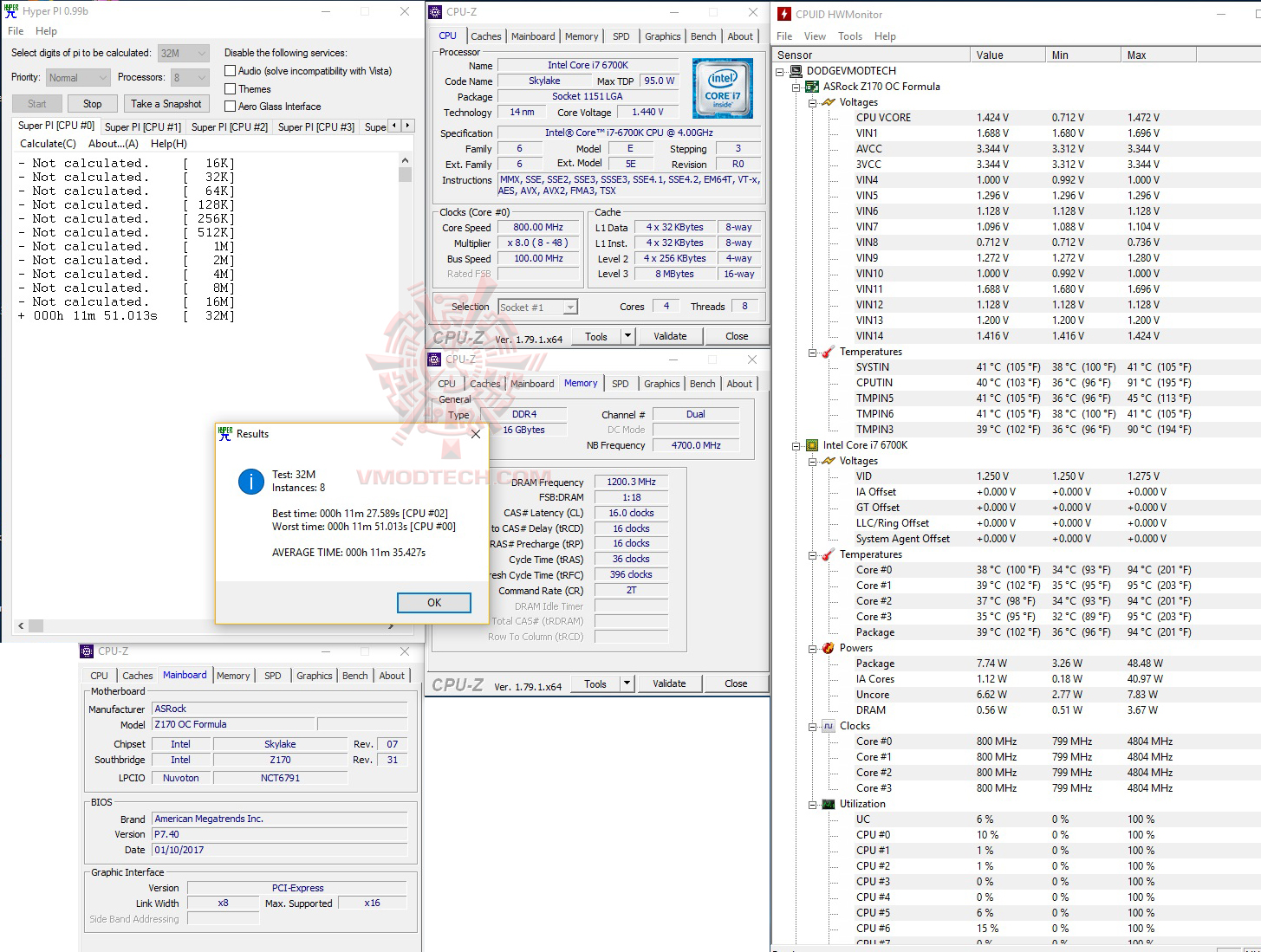Viewport: 1261px width, 952px height.
Task: Click the Voltages icon above the VID row
Action: coord(829,461)
